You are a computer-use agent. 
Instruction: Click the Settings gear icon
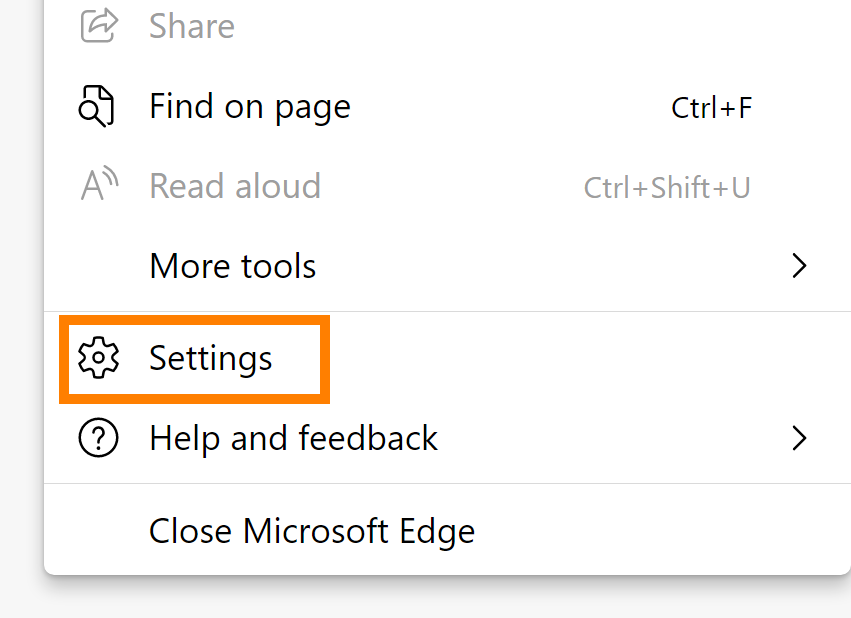(98, 358)
